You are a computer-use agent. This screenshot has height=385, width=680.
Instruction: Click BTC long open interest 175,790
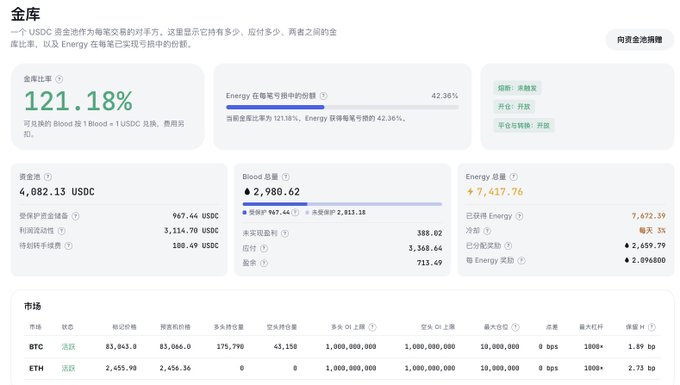pos(230,346)
